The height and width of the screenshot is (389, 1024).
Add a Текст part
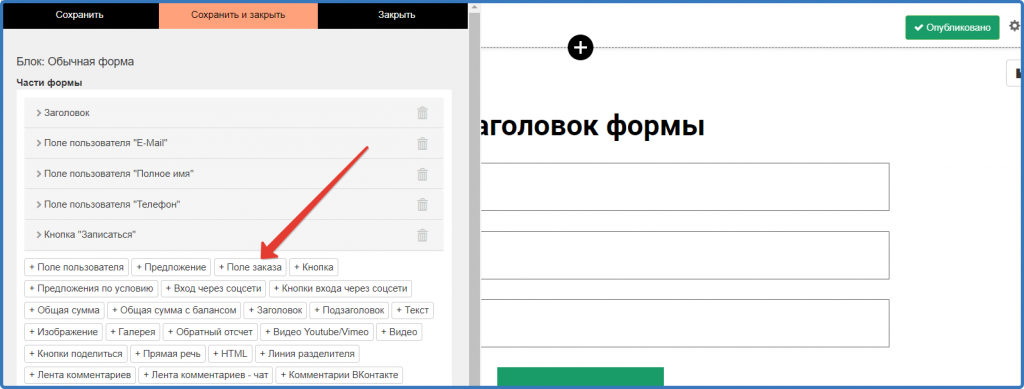[x=413, y=310]
